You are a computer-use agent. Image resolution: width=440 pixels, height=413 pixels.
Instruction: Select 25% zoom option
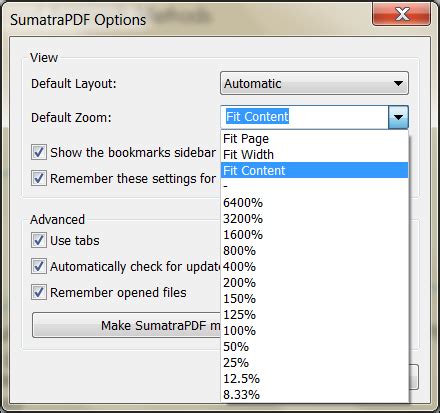(x=314, y=362)
